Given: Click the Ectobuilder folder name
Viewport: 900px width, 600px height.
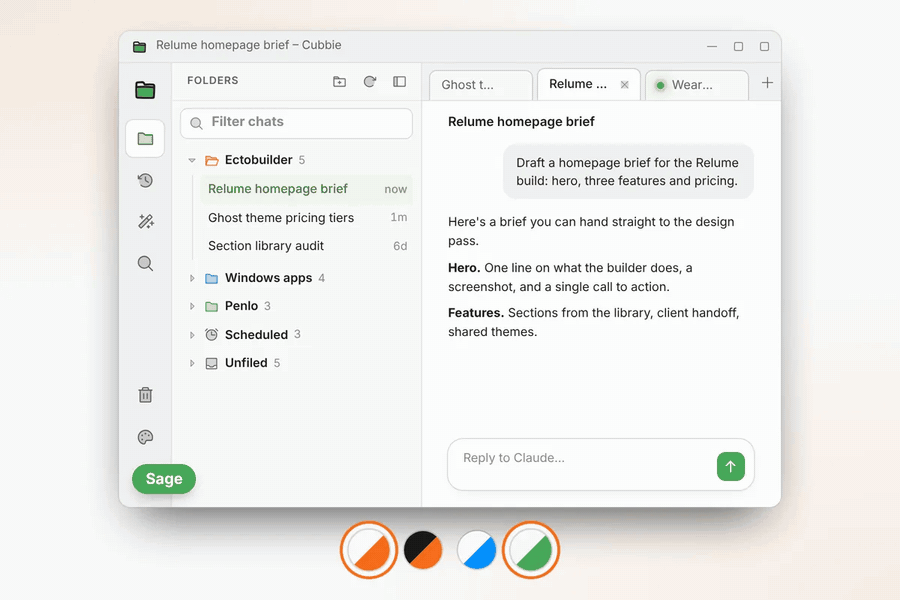Looking at the screenshot, I should (x=258, y=160).
